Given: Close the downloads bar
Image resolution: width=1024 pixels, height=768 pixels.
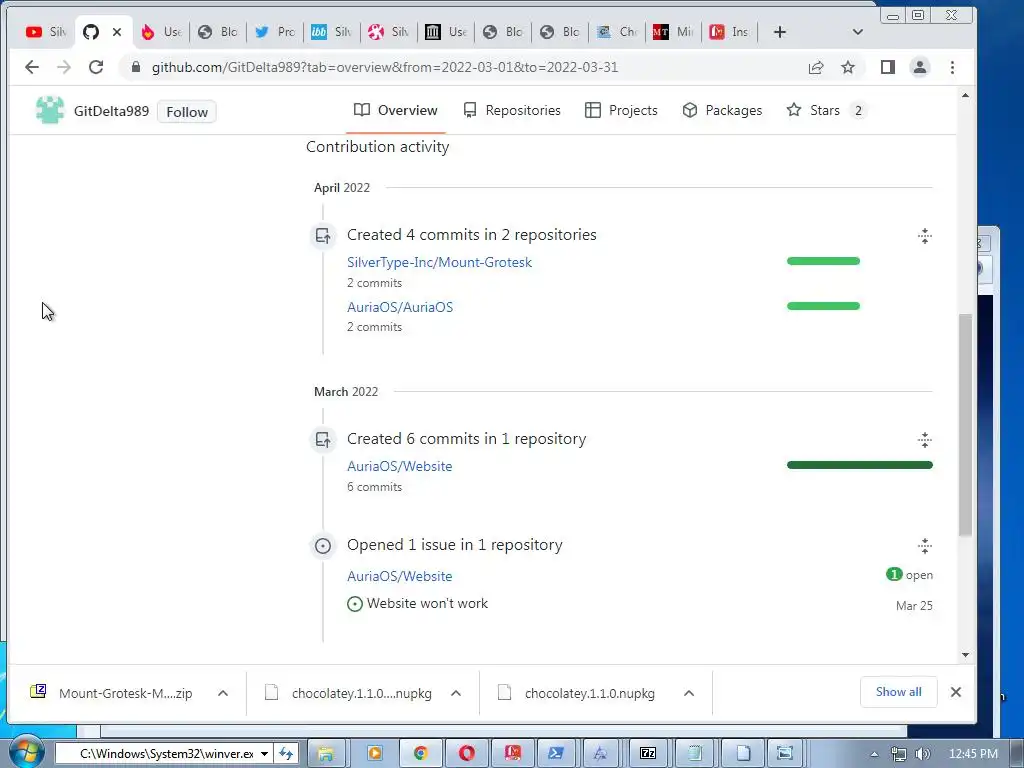Looking at the screenshot, I should click(955, 692).
